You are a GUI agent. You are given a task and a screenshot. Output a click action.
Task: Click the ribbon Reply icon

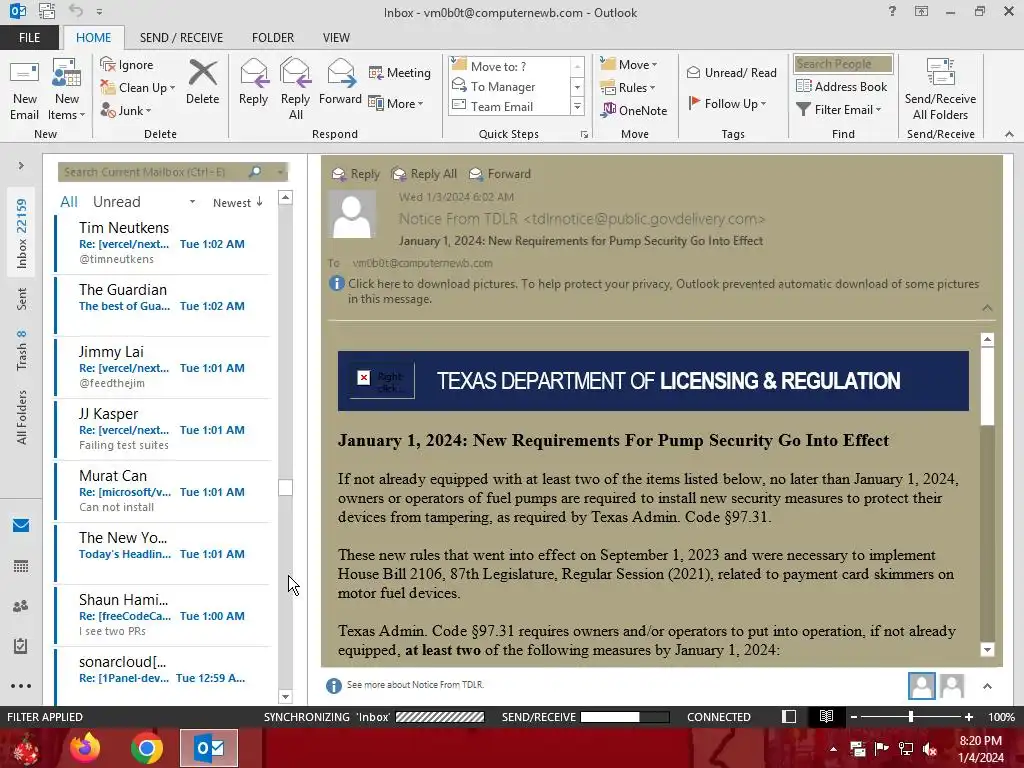point(253,82)
